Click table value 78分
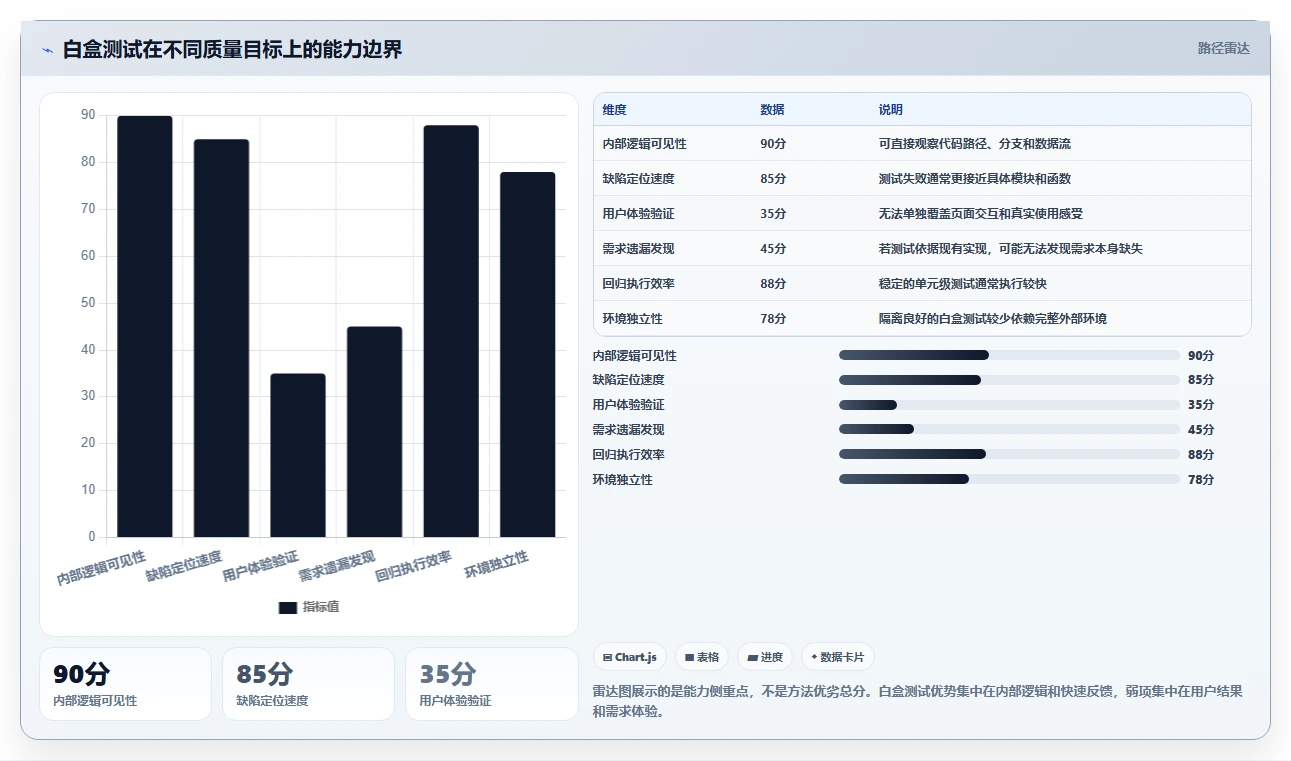 pos(773,319)
